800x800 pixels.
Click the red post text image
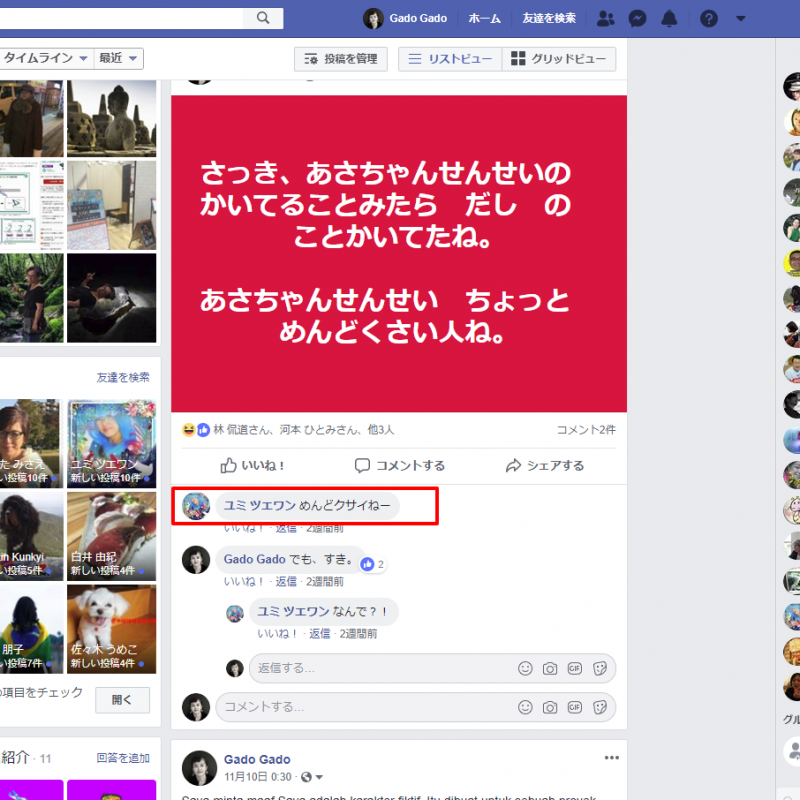399,254
